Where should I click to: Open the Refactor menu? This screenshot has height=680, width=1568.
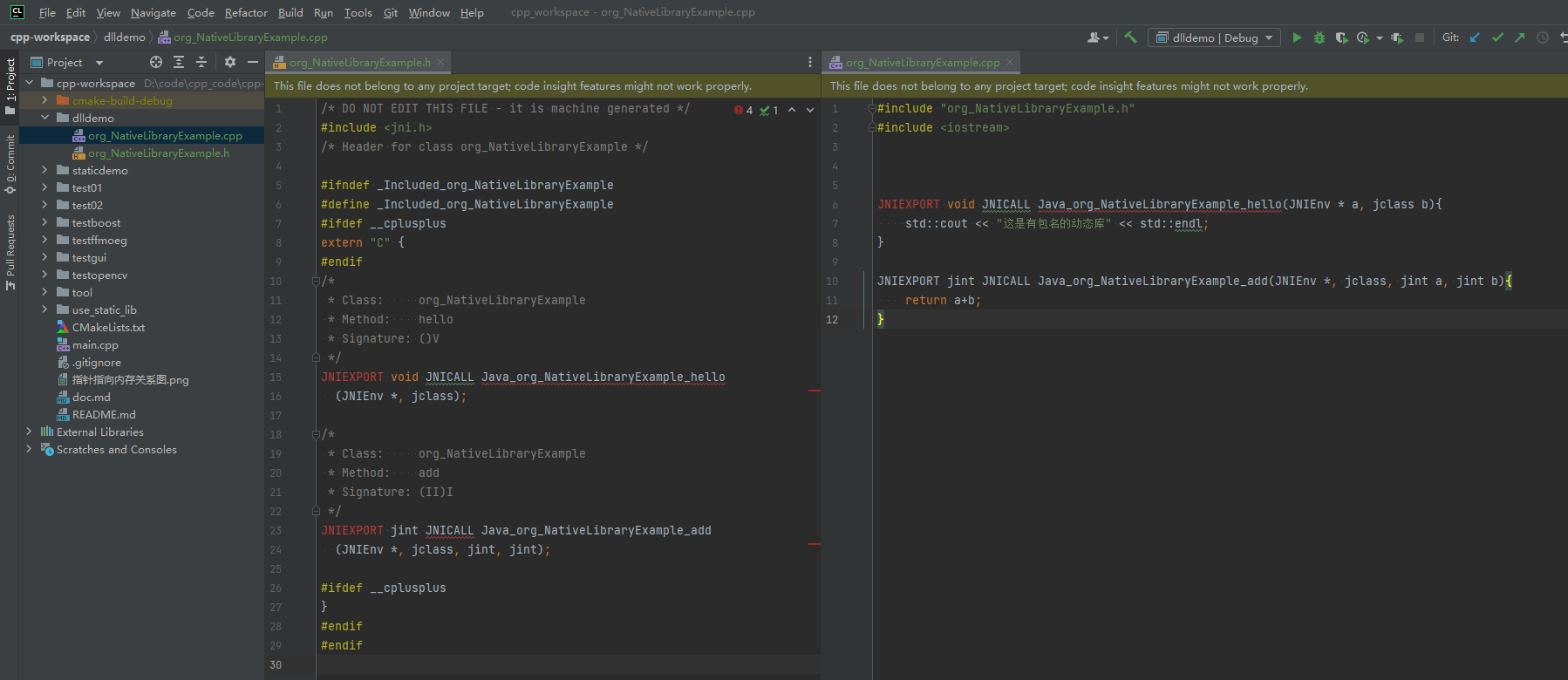pyautogui.click(x=246, y=12)
